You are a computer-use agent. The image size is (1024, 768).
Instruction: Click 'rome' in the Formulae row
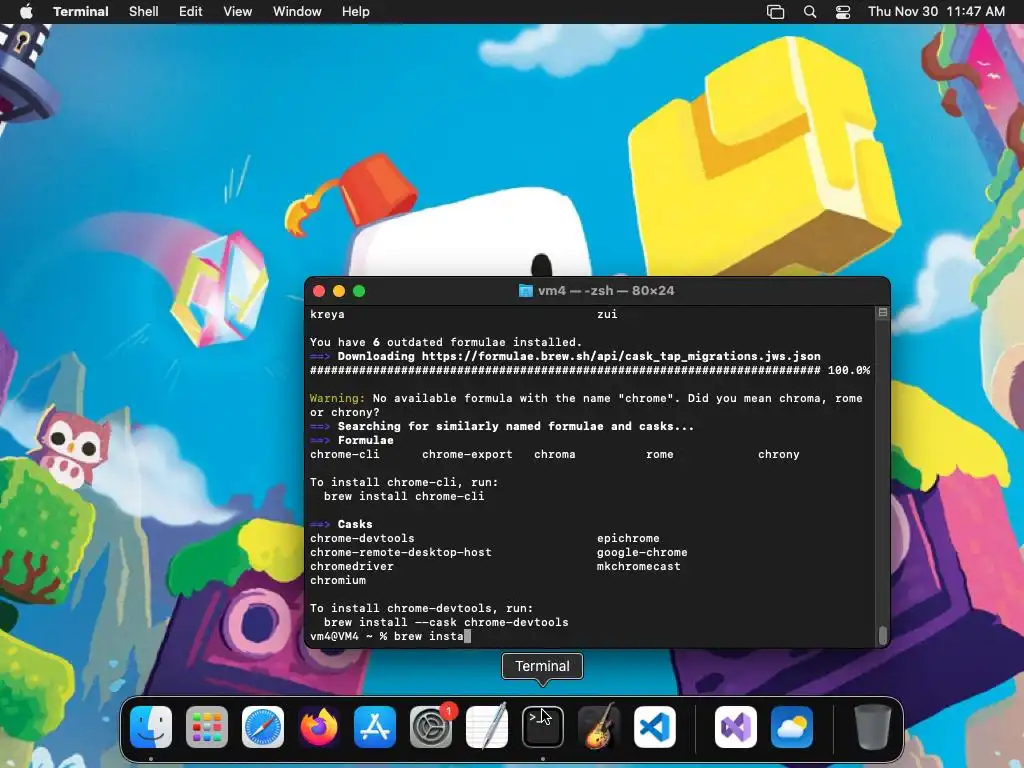660,454
